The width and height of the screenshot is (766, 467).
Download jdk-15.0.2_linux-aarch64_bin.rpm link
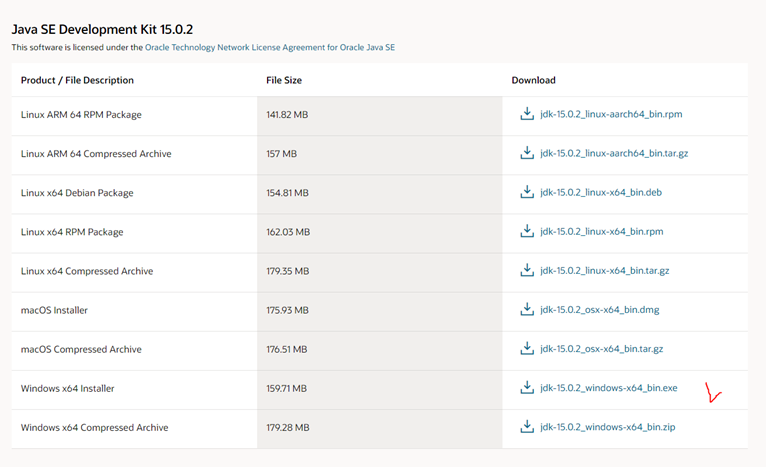[x=611, y=114]
